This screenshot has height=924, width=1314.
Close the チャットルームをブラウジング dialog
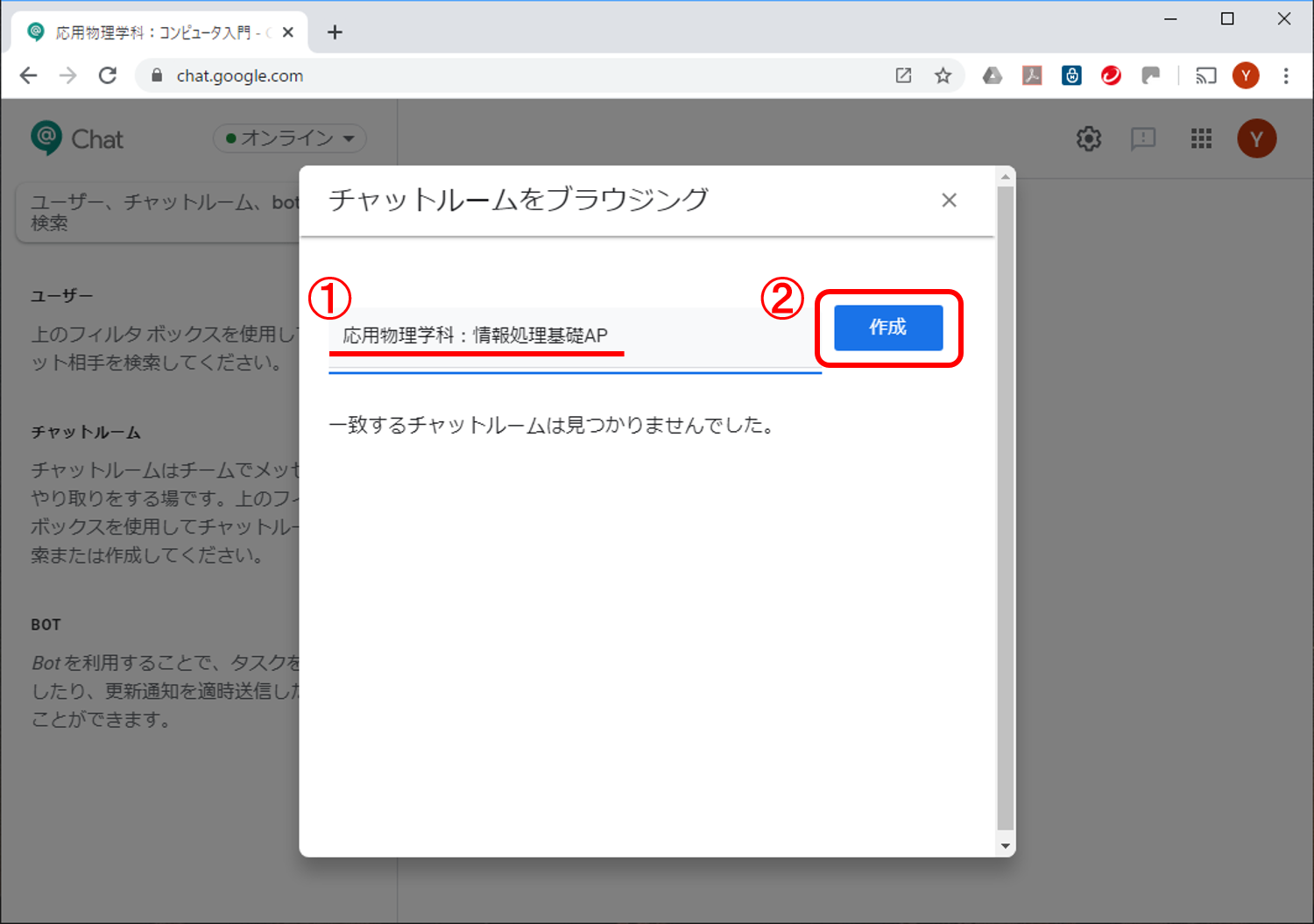pyautogui.click(x=949, y=201)
